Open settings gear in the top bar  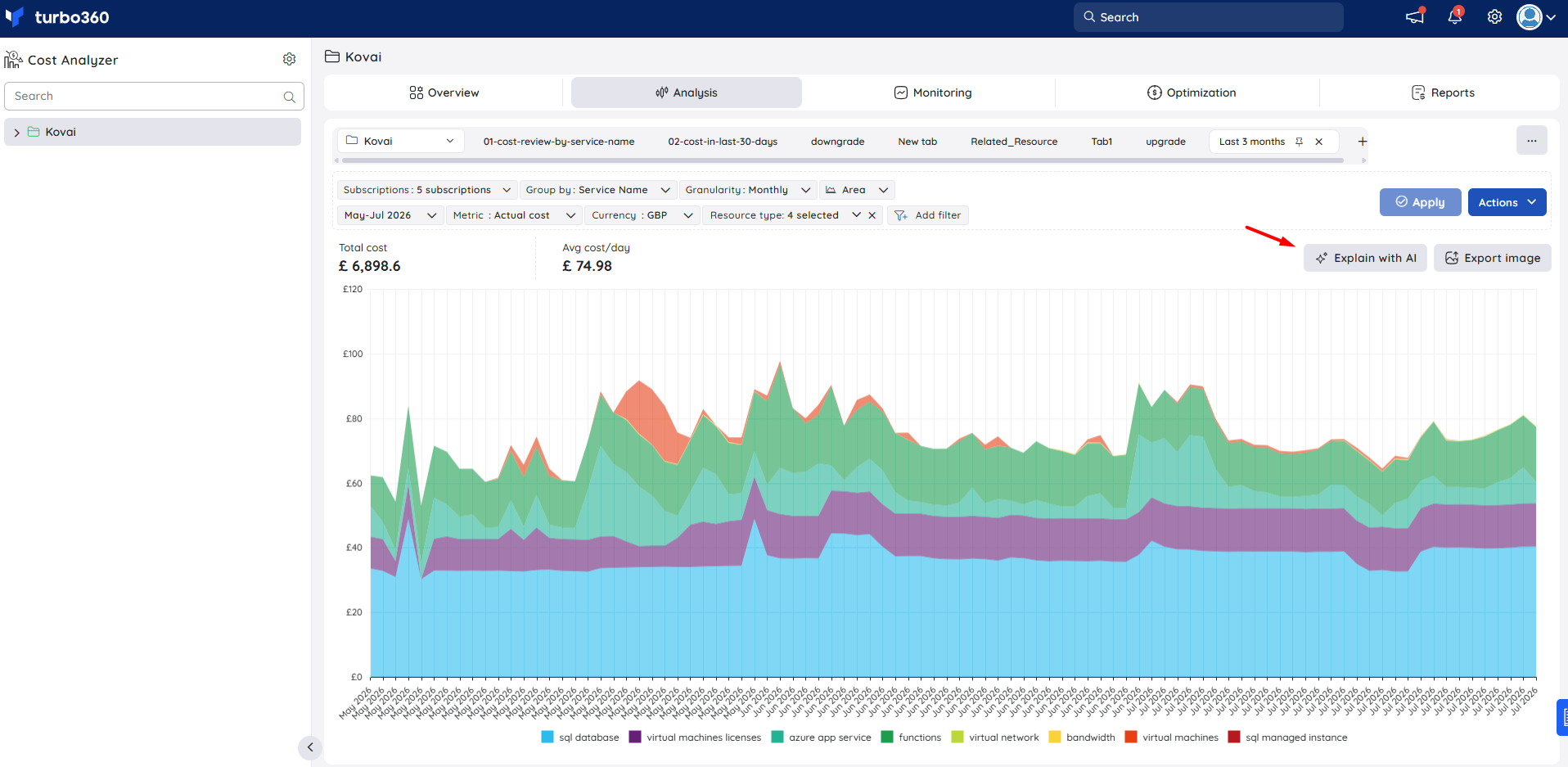click(1494, 17)
